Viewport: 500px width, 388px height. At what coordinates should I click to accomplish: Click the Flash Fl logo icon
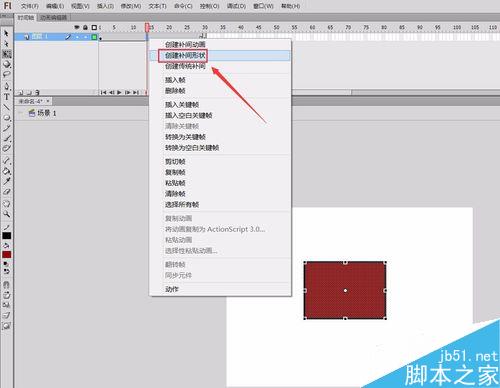click(x=7, y=6)
